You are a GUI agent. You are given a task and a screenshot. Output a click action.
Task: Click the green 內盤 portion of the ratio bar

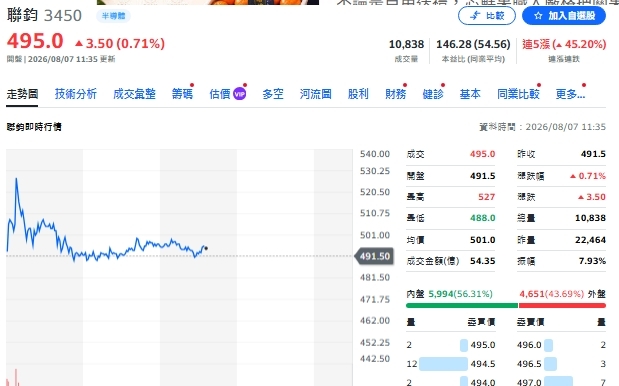click(x=461, y=305)
